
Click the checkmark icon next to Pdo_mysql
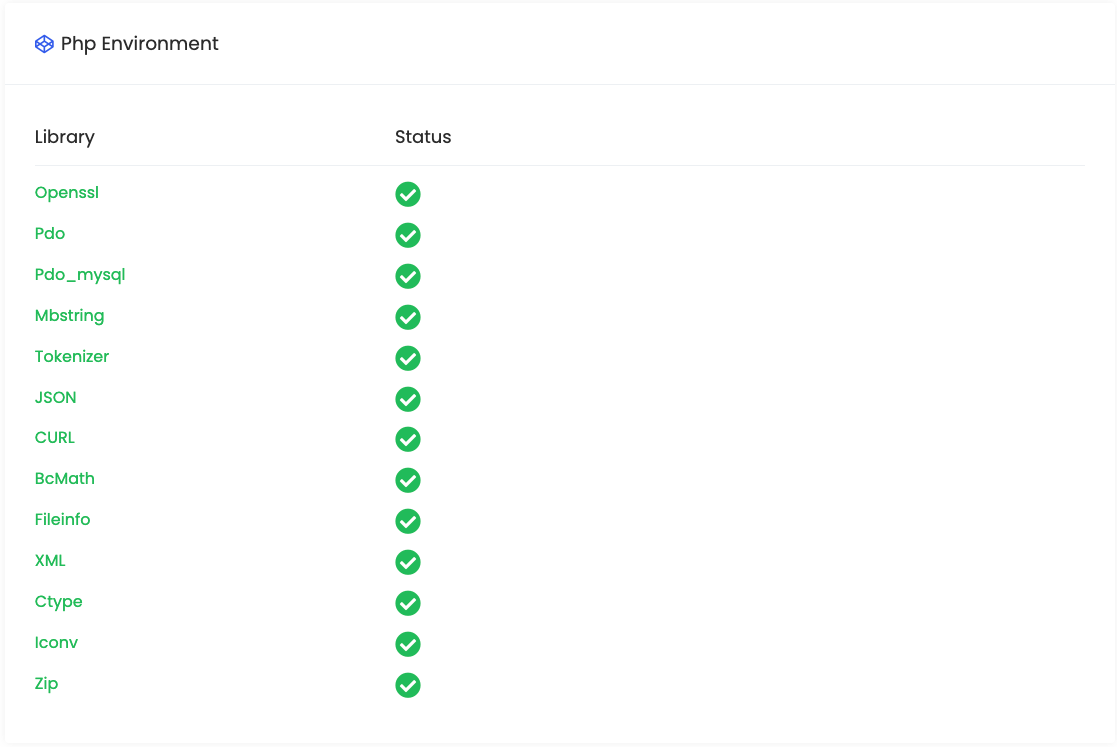[x=407, y=276]
